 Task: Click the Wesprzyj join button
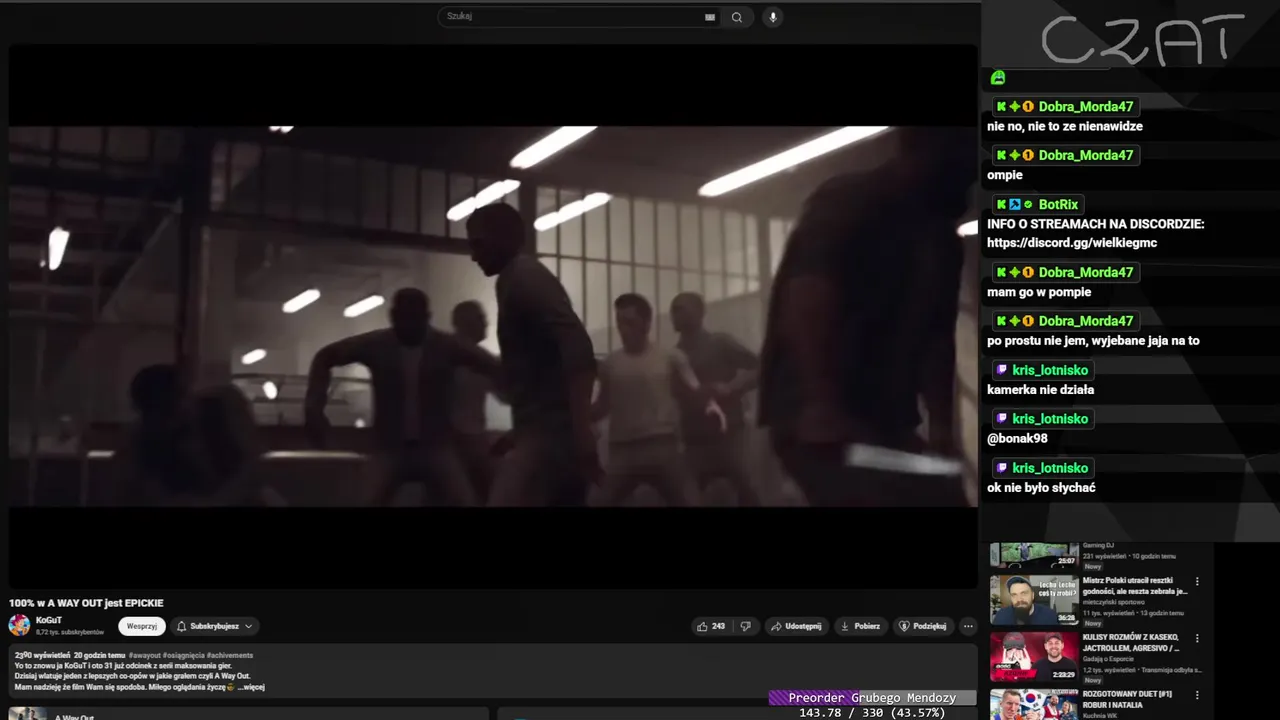142,626
